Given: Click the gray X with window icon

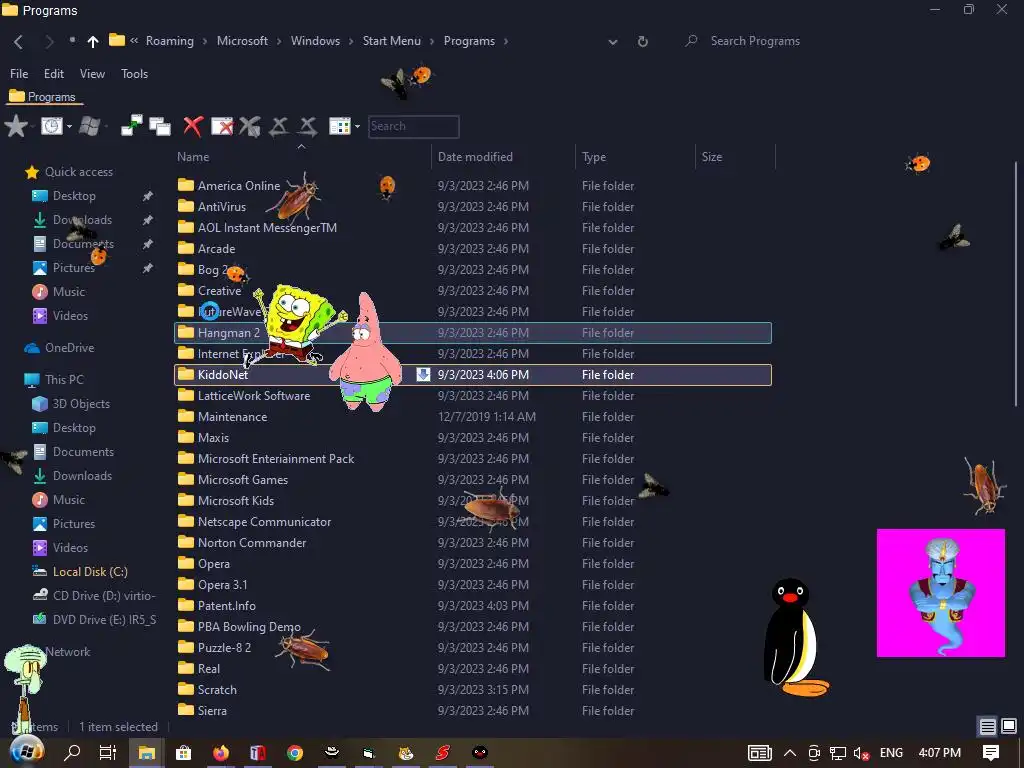Looking at the screenshot, I should click(x=250, y=126).
